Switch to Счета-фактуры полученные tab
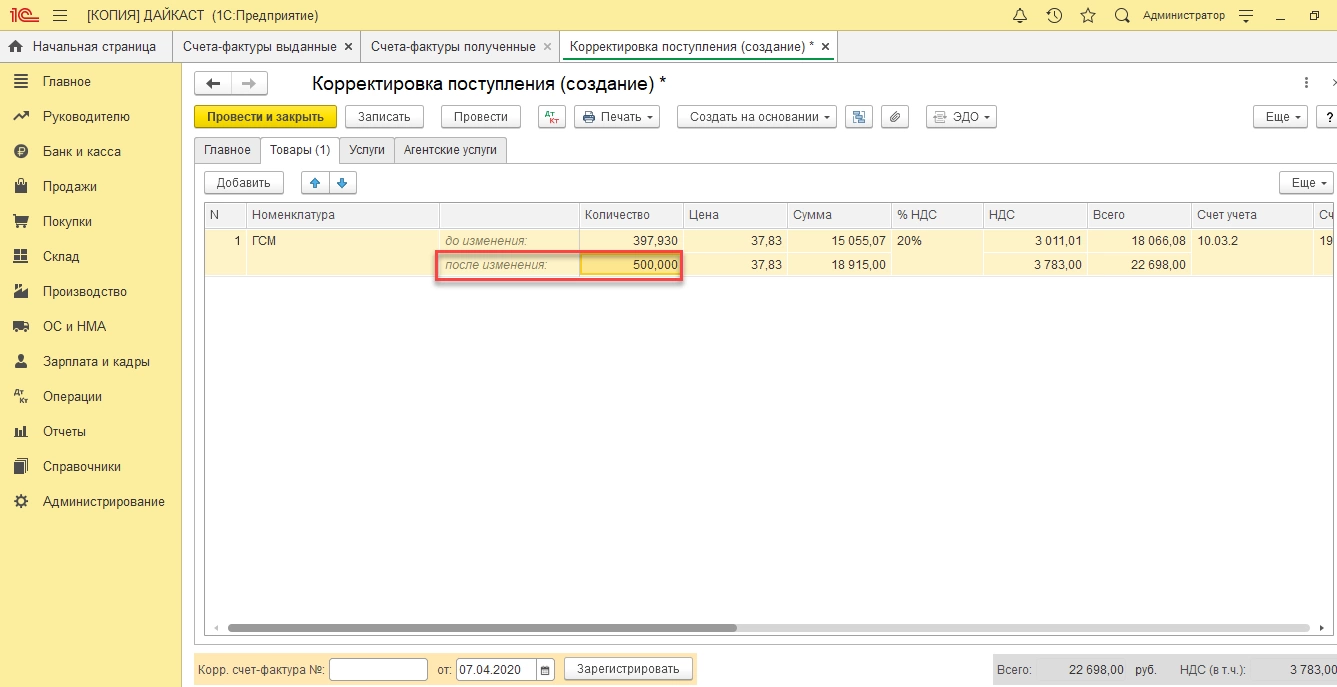 click(x=453, y=47)
